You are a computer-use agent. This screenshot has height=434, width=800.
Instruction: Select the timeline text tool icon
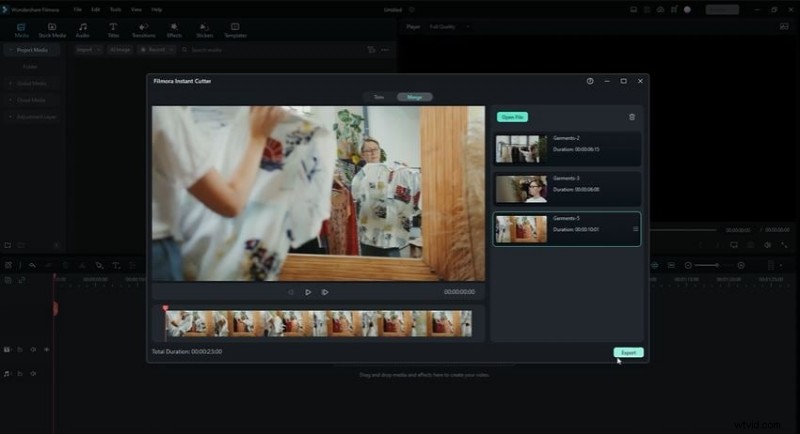tap(116, 265)
